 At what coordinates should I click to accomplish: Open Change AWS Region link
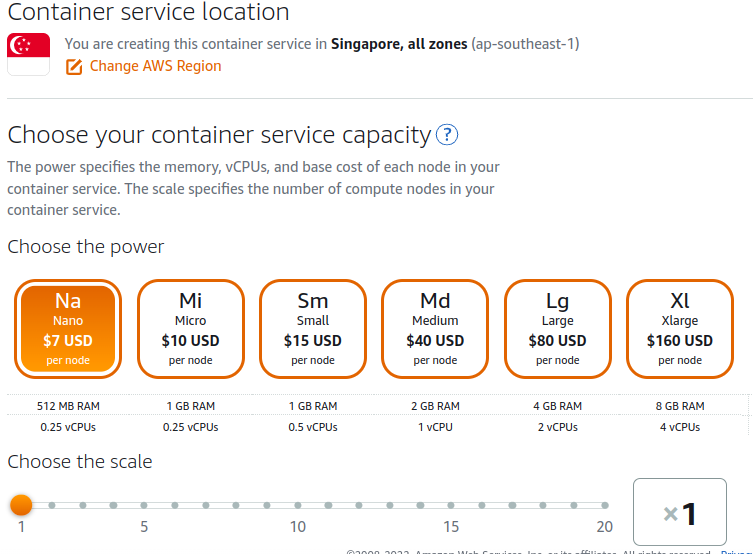pyautogui.click(x=155, y=66)
